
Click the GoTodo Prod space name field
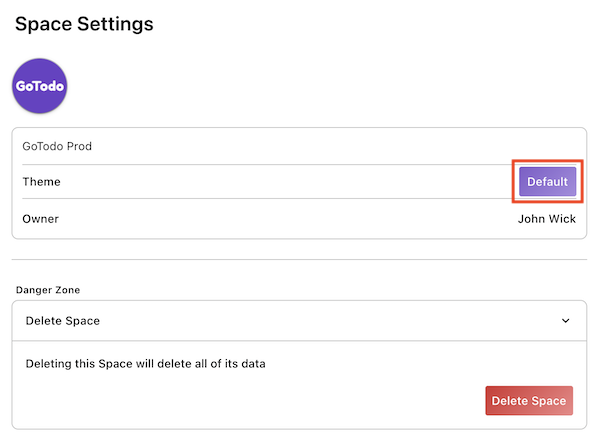coord(57,146)
